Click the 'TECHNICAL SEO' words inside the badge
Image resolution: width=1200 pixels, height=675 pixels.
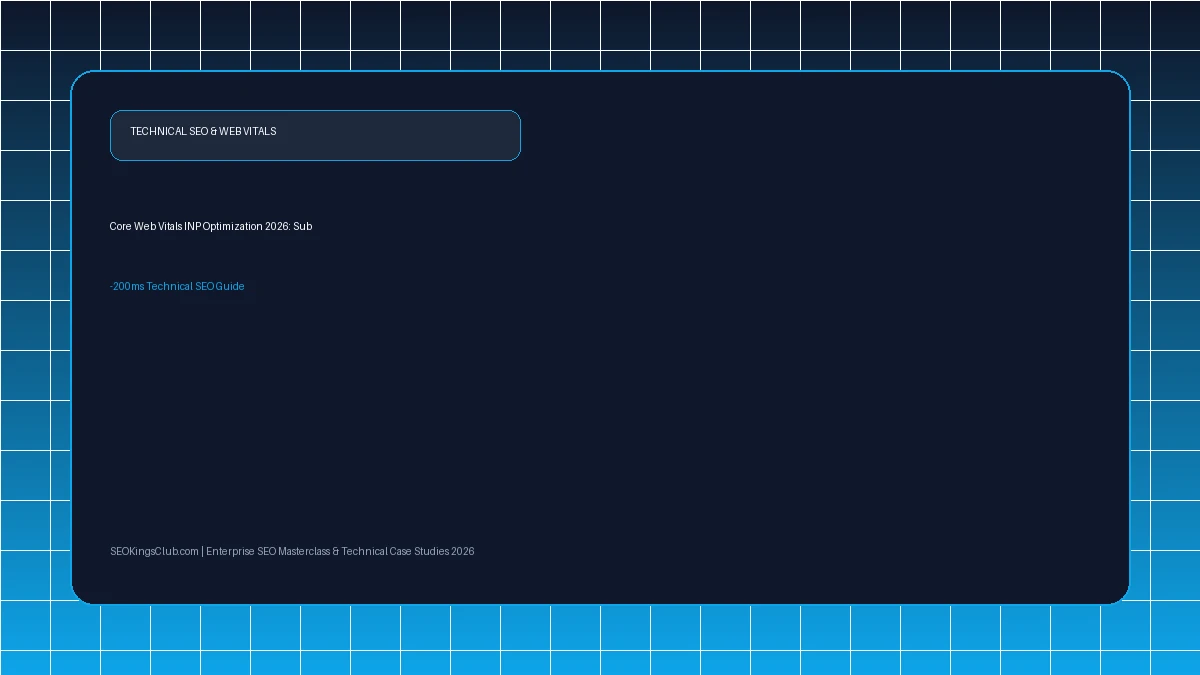(x=169, y=132)
